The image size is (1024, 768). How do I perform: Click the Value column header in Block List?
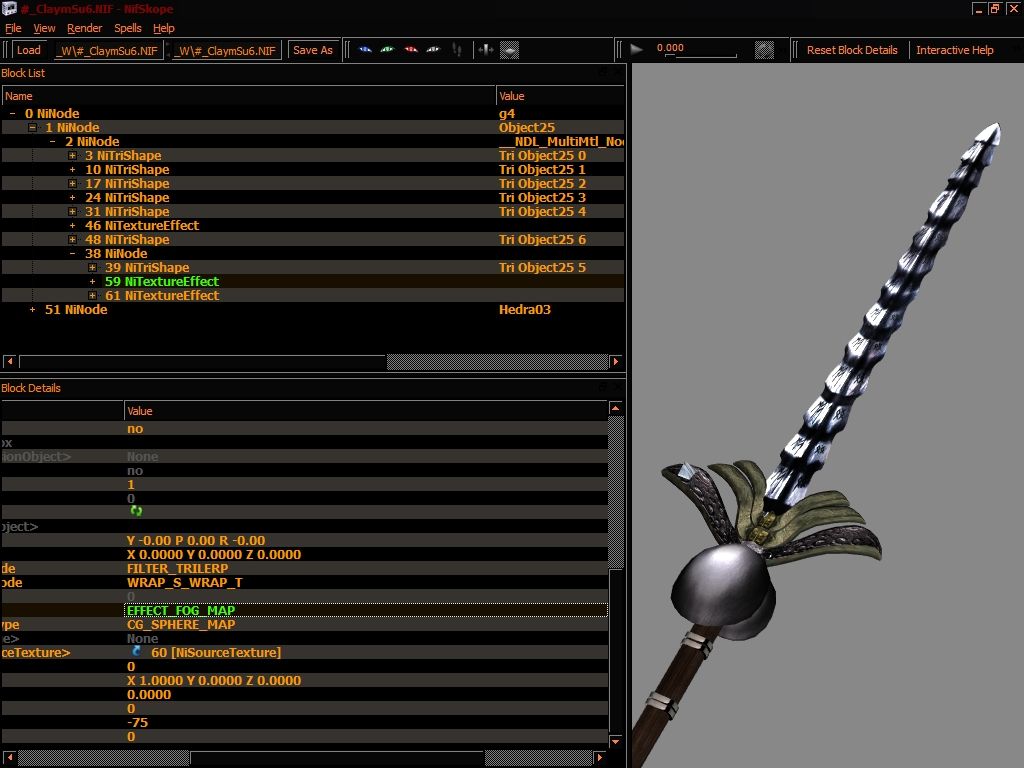(560, 96)
